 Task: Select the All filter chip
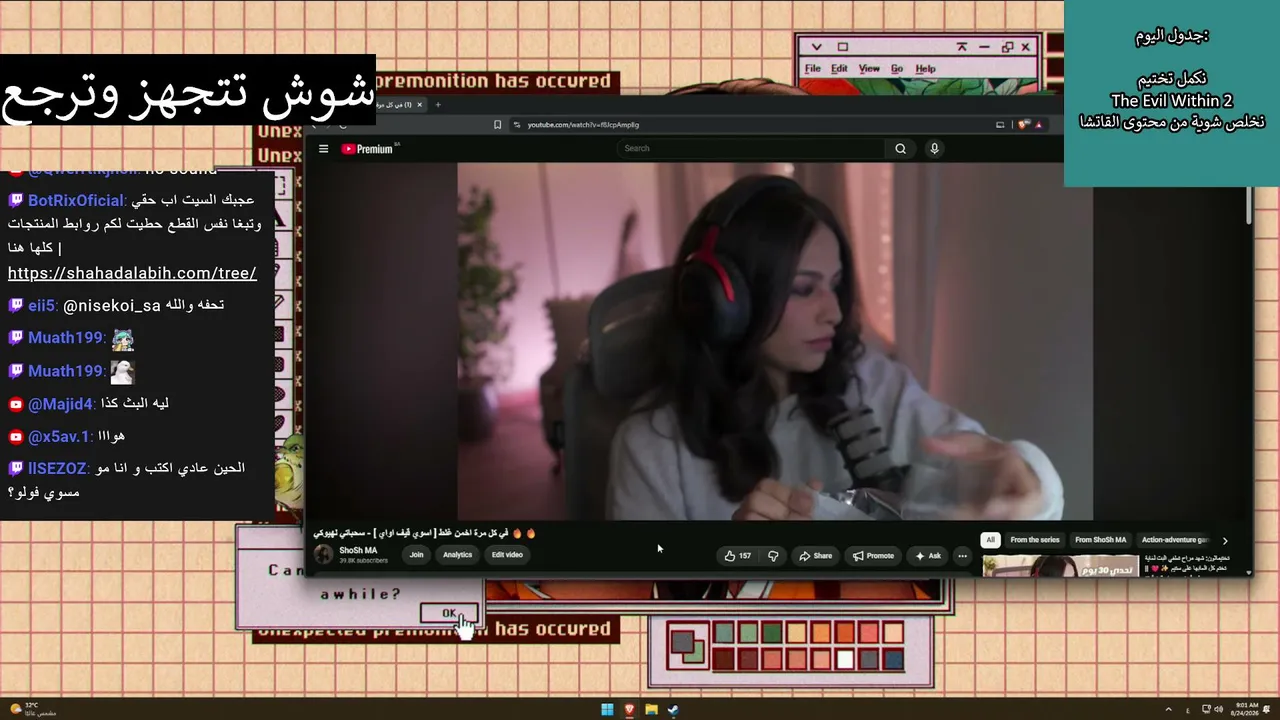click(x=990, y=540)
